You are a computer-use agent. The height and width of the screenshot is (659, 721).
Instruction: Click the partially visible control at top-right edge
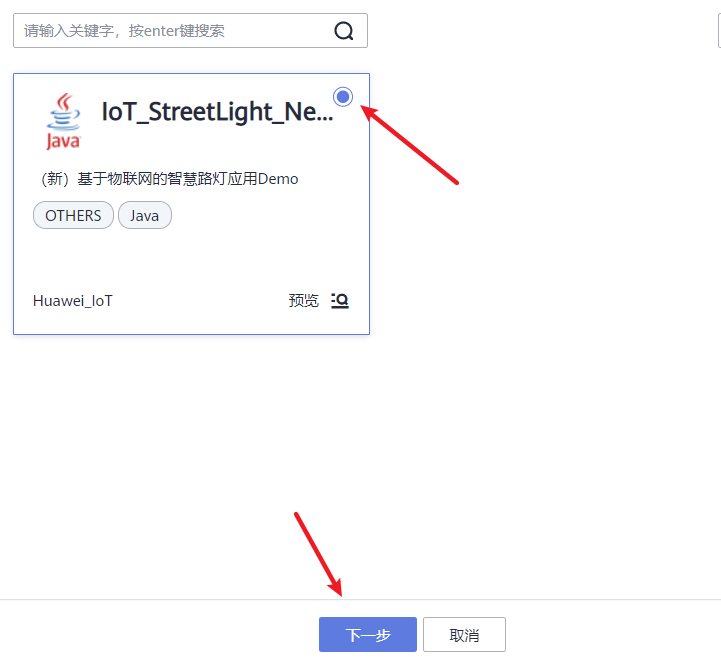pos(719,31)
